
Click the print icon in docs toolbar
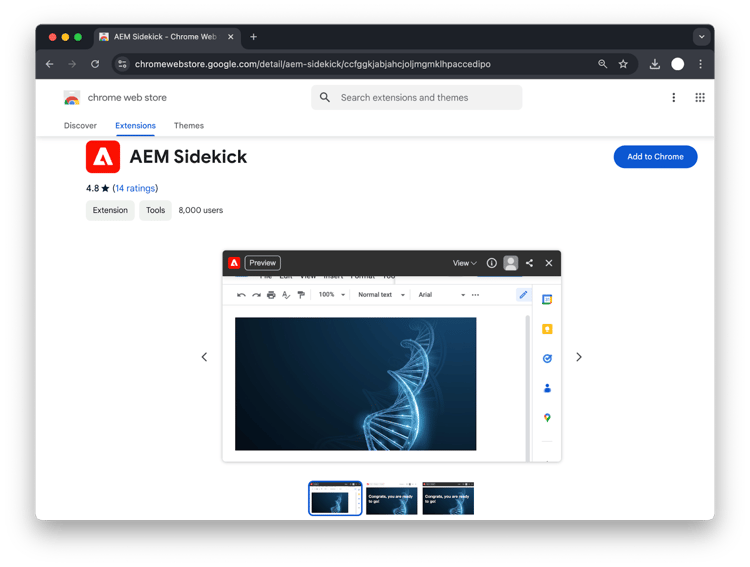tap(271, 295)
